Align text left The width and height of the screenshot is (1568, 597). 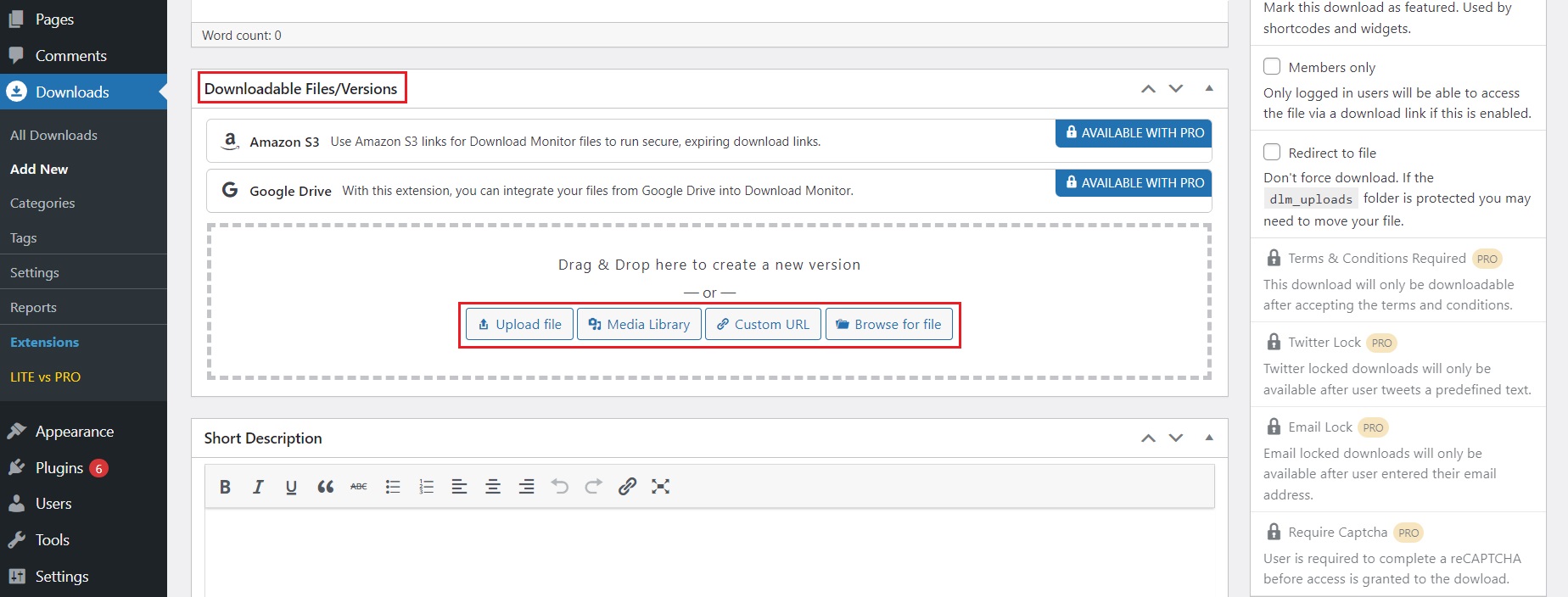pos(459,487)
